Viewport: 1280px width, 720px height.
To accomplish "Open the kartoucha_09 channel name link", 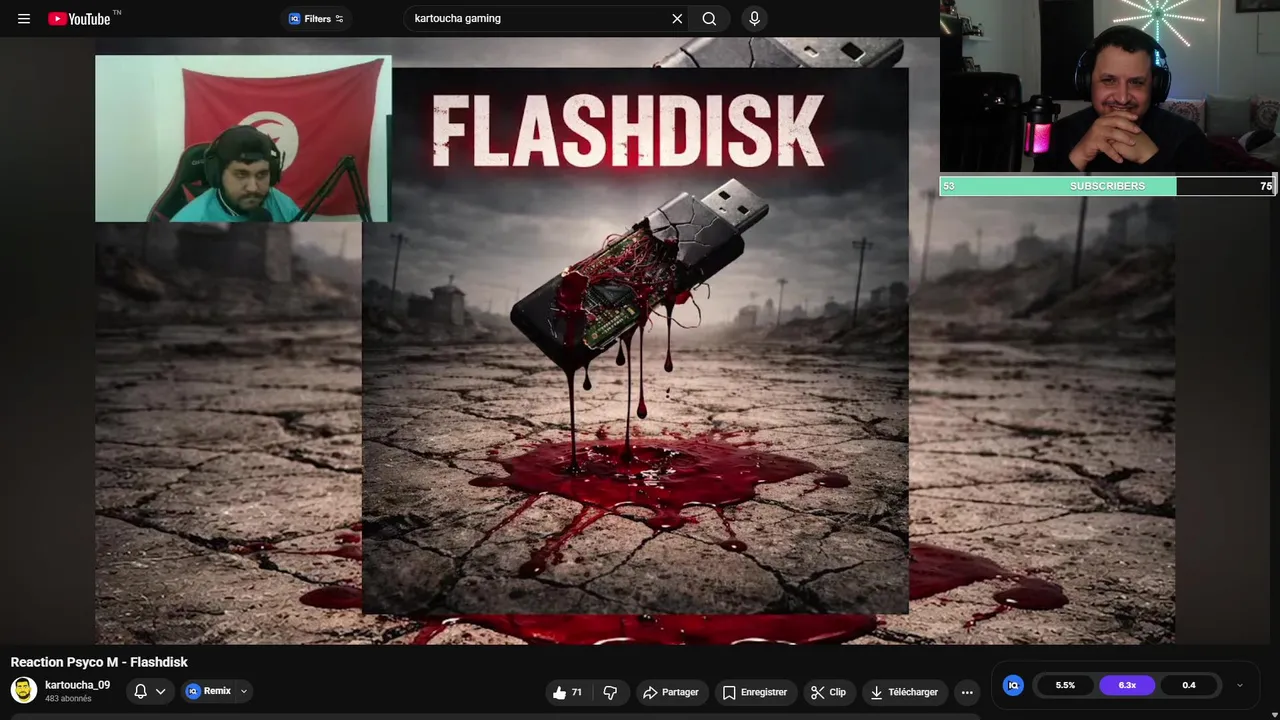I will click(x=77, y=685).
